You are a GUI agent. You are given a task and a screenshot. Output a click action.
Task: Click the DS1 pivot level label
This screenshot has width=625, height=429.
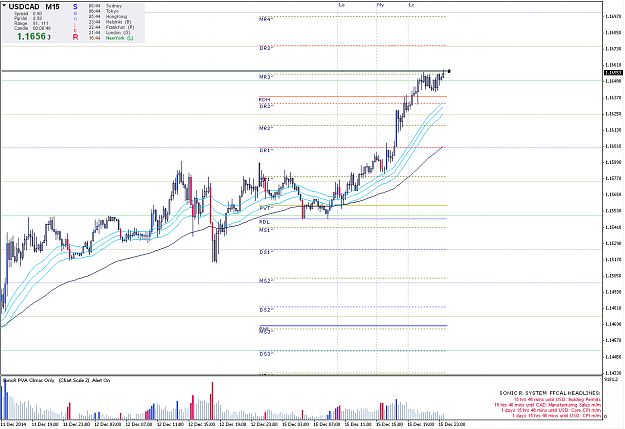(266, 252)
